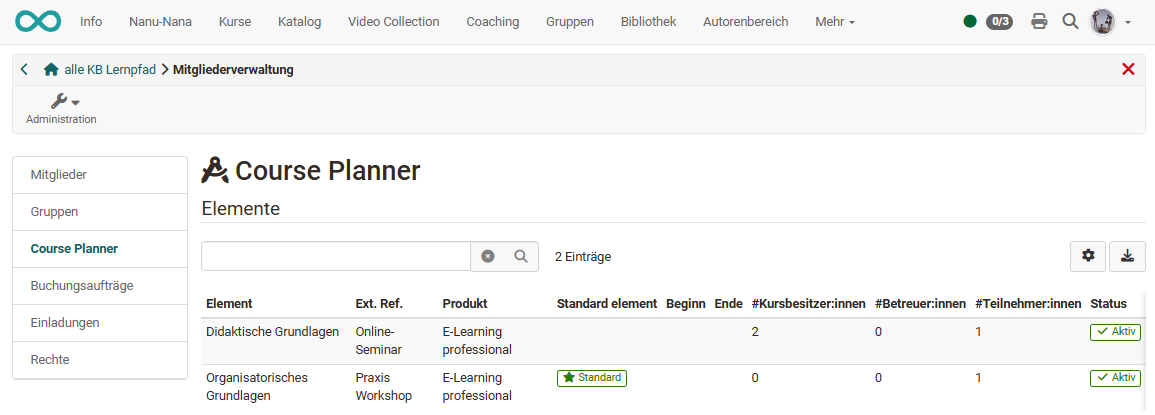1155x415 pixels.
Task: Switch to the Autorenbereich tab
Action: coord(745,21)
